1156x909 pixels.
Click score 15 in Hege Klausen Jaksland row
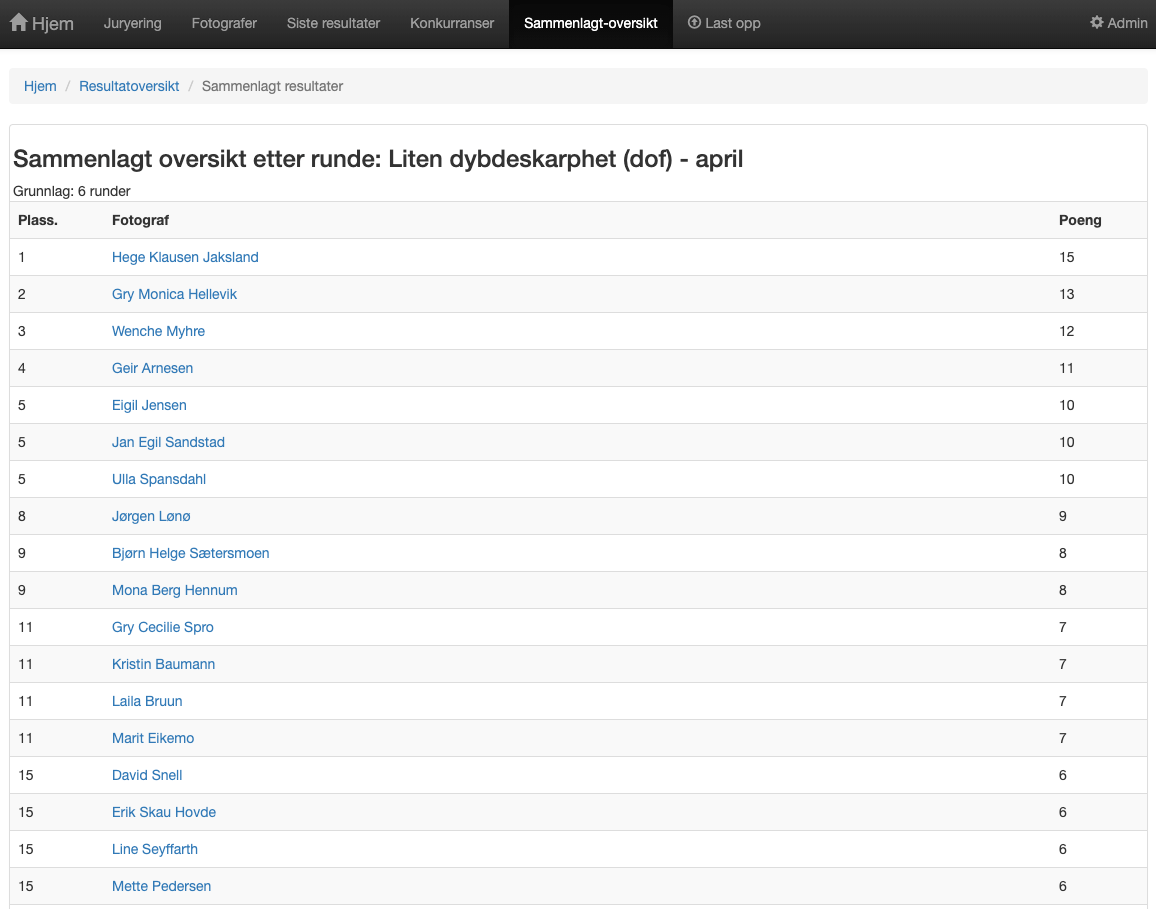coord(1067,257)
